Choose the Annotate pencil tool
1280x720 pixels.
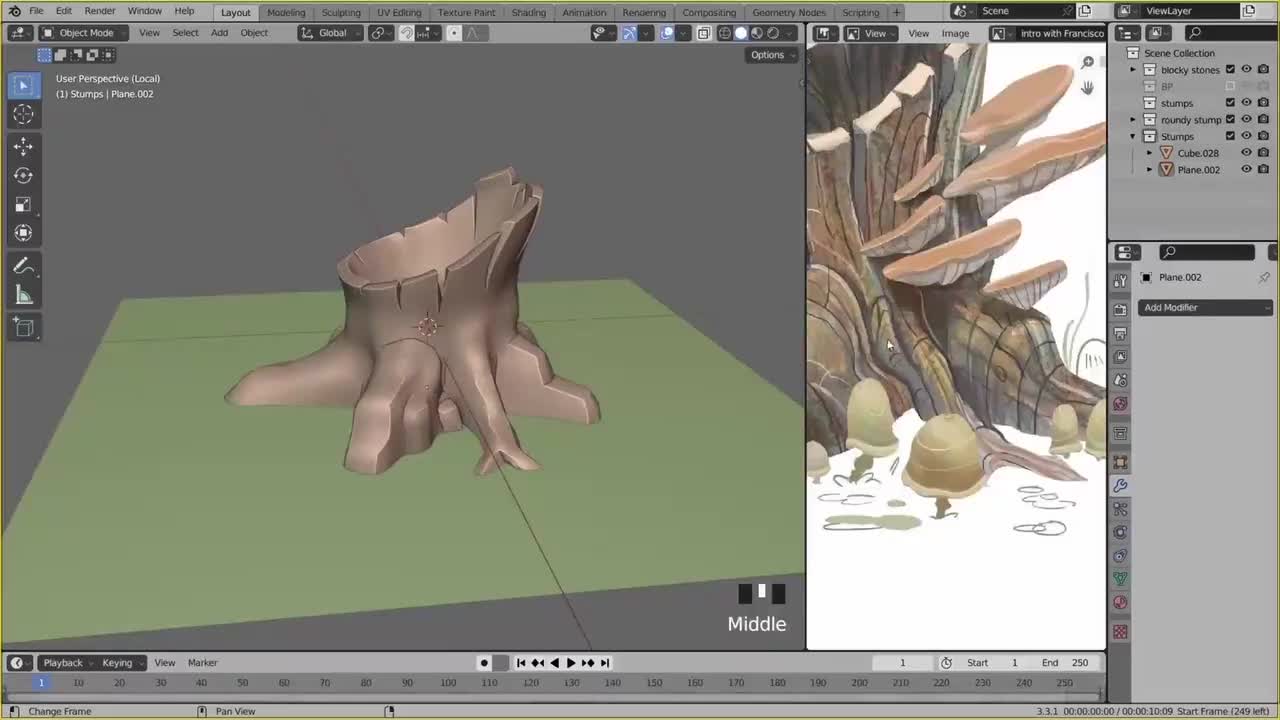pos(23,266)
